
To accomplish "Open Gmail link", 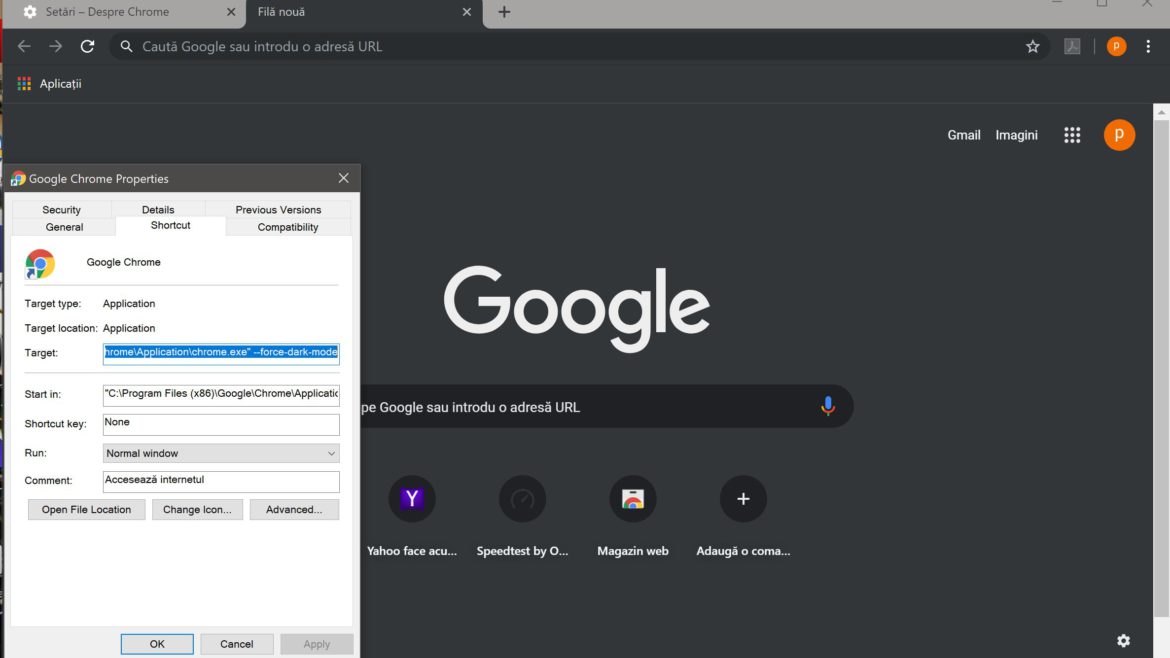I will [964, 135].
